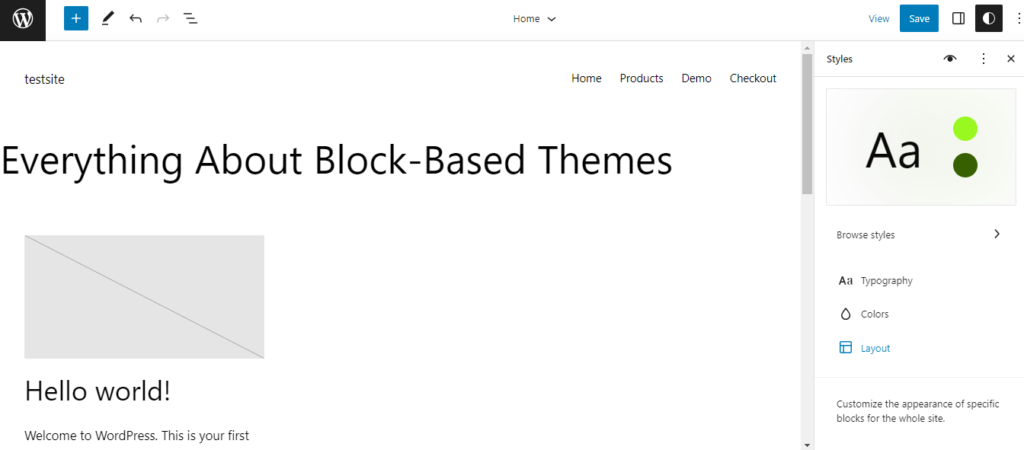Image resolution: width=1024 pixels, height=450 pixels.
Task: Toggle the Styles half-circle button
Action: pyautogui.click(x=989, y=19)
